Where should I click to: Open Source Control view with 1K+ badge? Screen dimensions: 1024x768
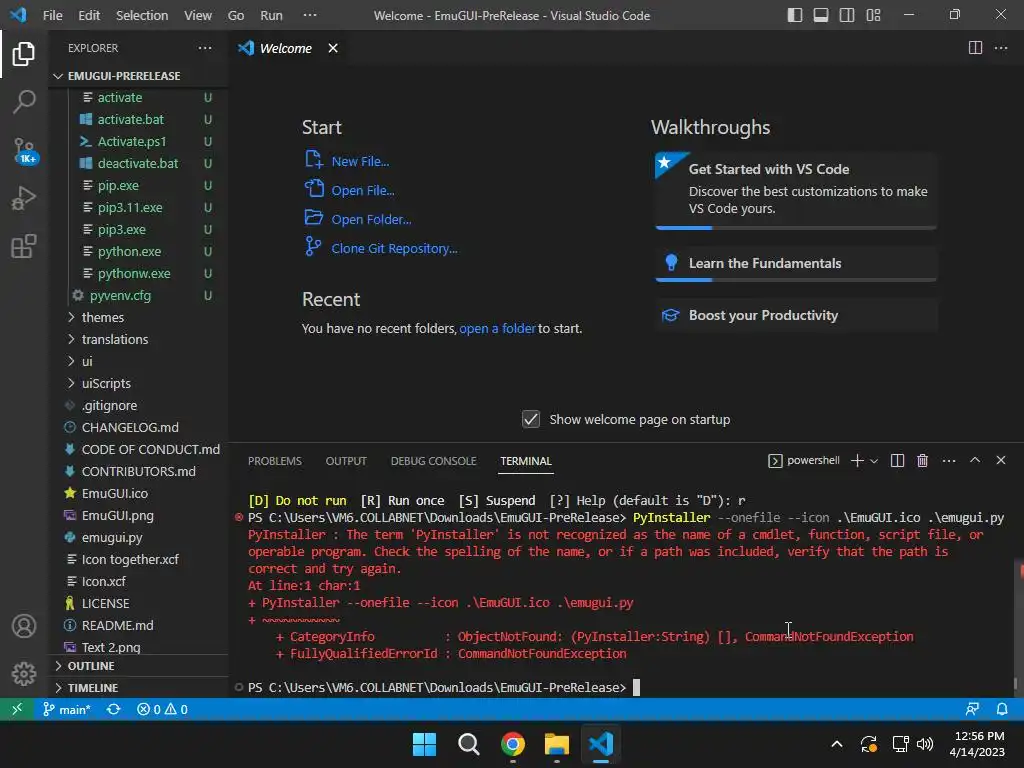coord(25,150)
